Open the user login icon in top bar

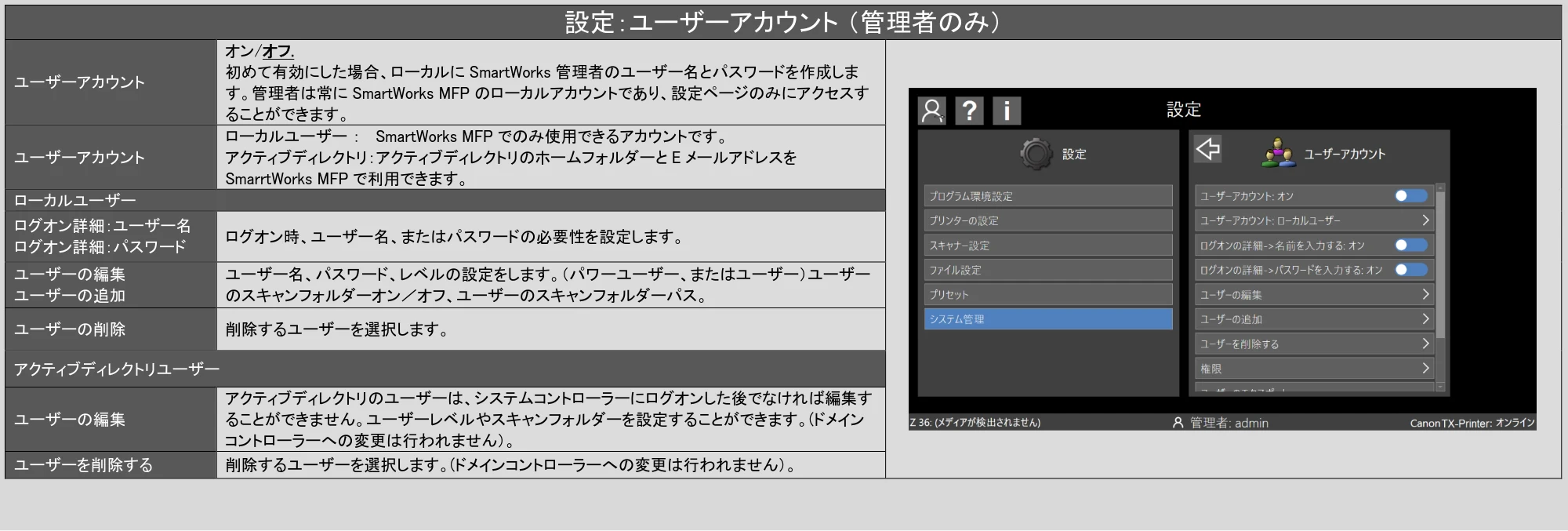pyautogui.click(x=931, y=111)
